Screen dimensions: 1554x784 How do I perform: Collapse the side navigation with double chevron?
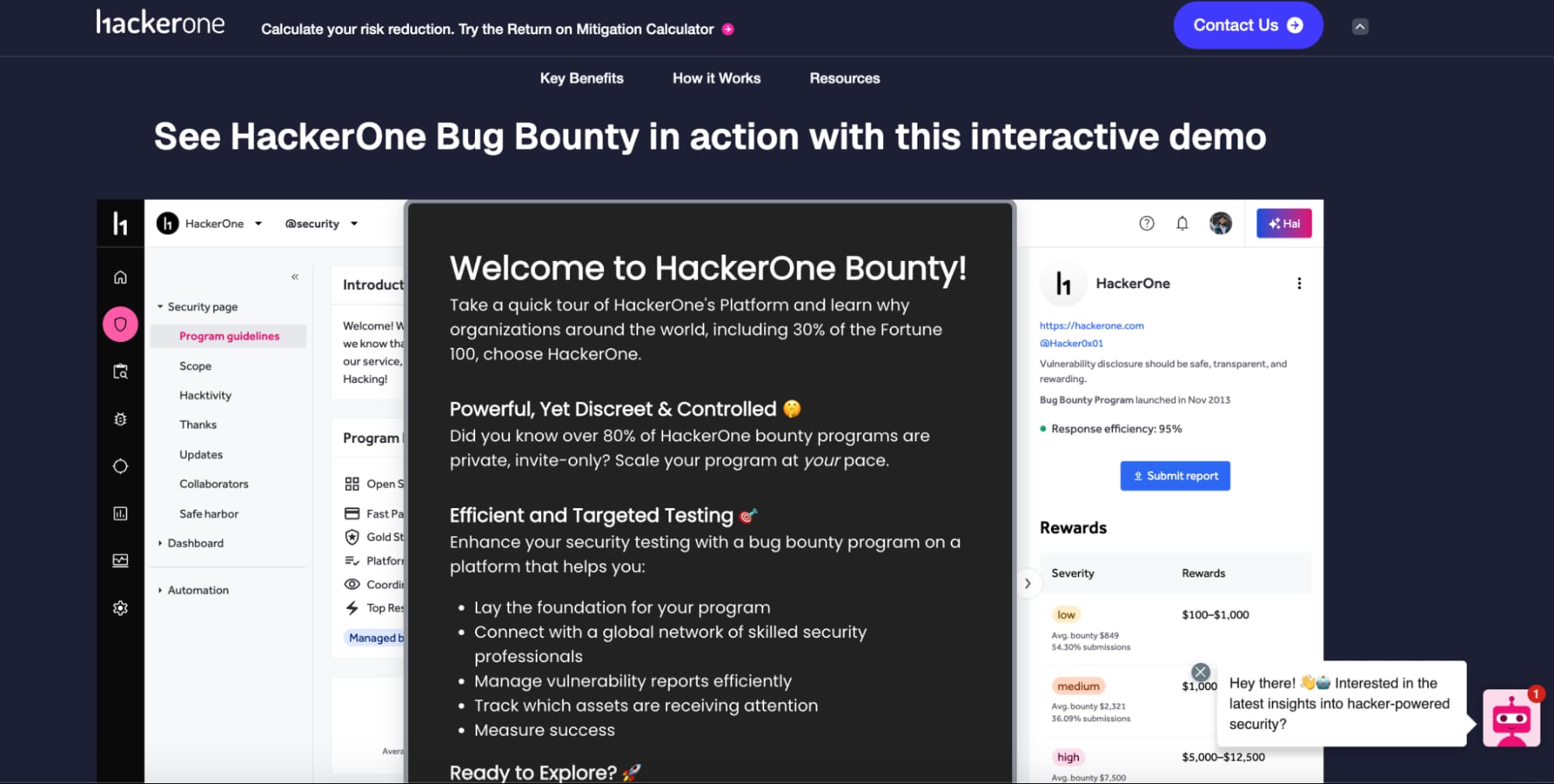[295, 277]
